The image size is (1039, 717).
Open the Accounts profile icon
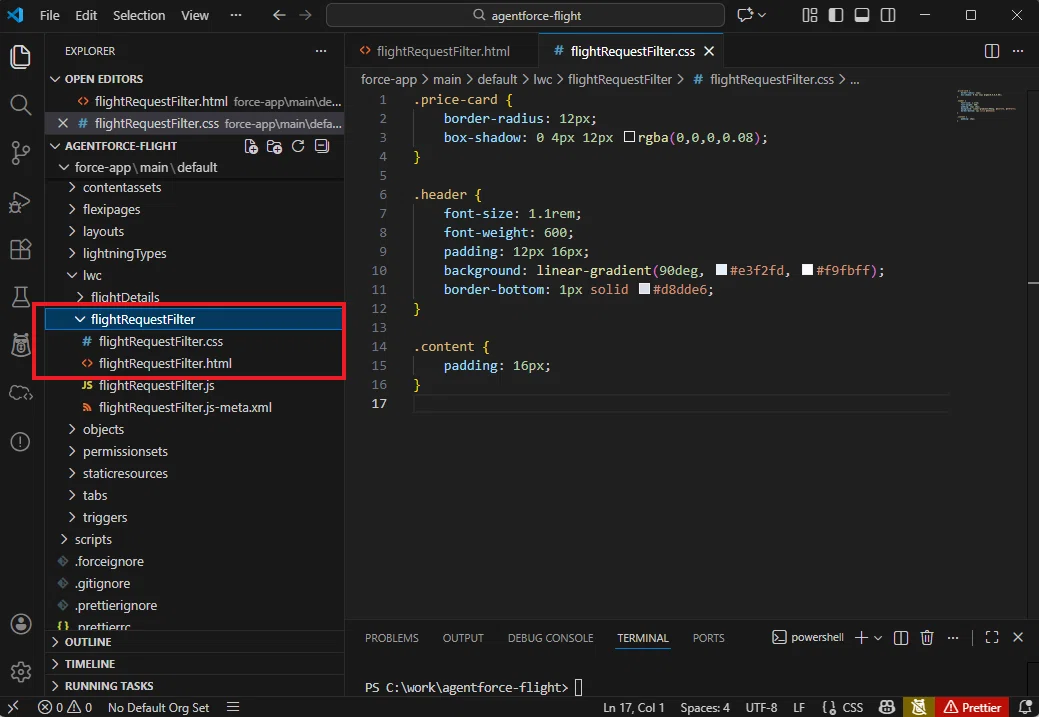[x=21, y=624]
